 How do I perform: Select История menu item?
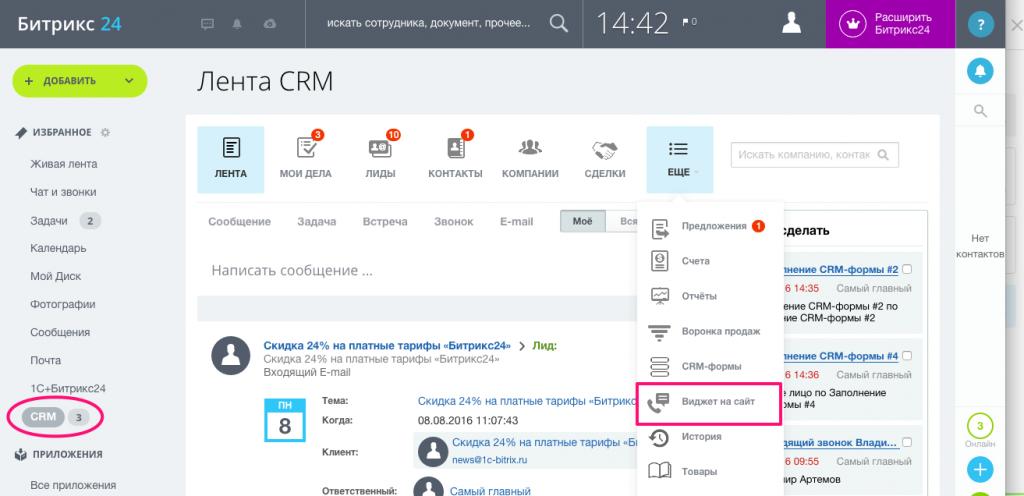click(x=701, y=437)
